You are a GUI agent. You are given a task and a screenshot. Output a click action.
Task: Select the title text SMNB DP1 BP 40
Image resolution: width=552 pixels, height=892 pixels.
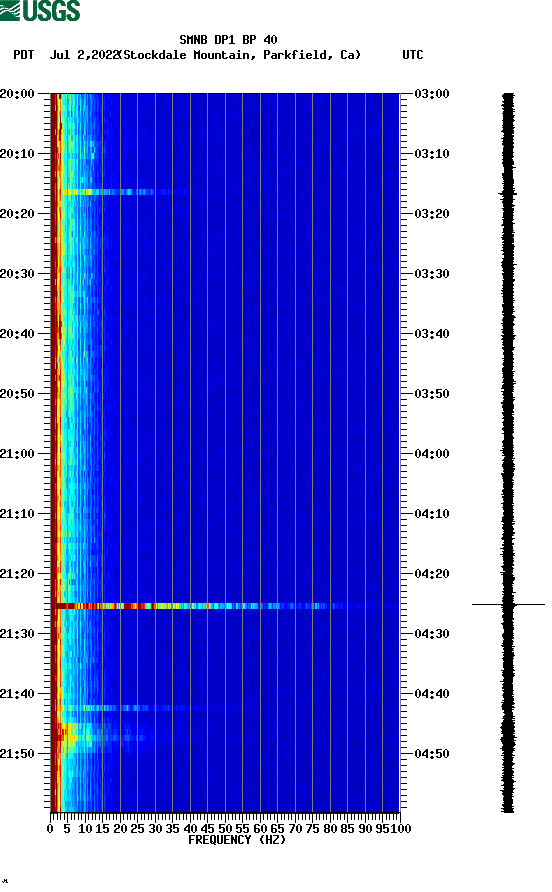point(228,40)
